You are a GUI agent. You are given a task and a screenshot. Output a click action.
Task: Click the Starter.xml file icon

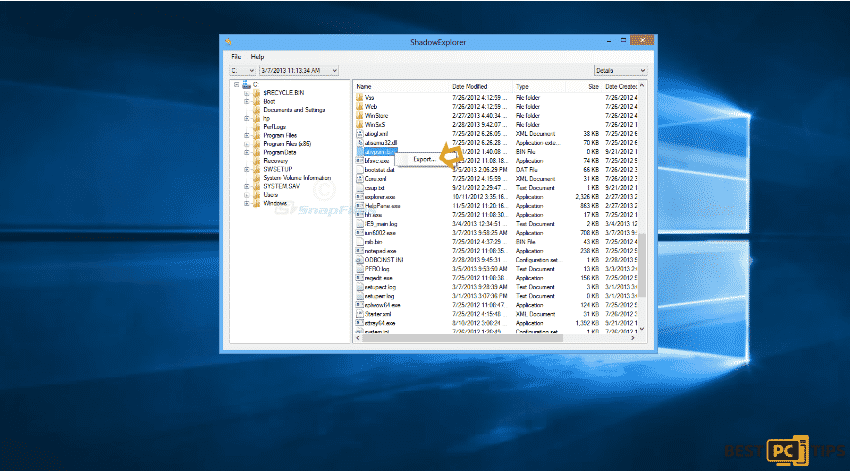(359, 314)
